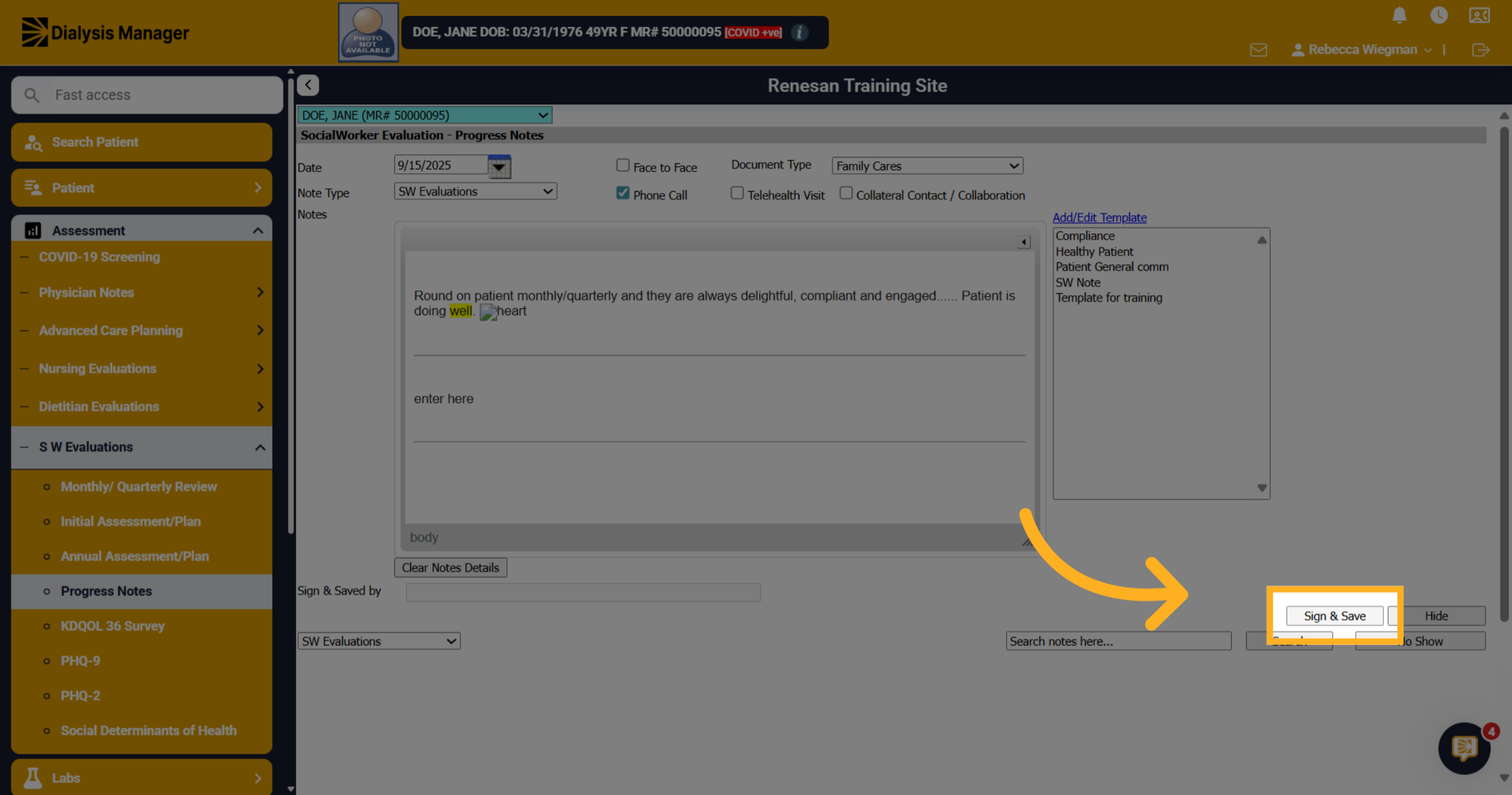
Task: Click the clock history icon
Action: point(1439,15)
